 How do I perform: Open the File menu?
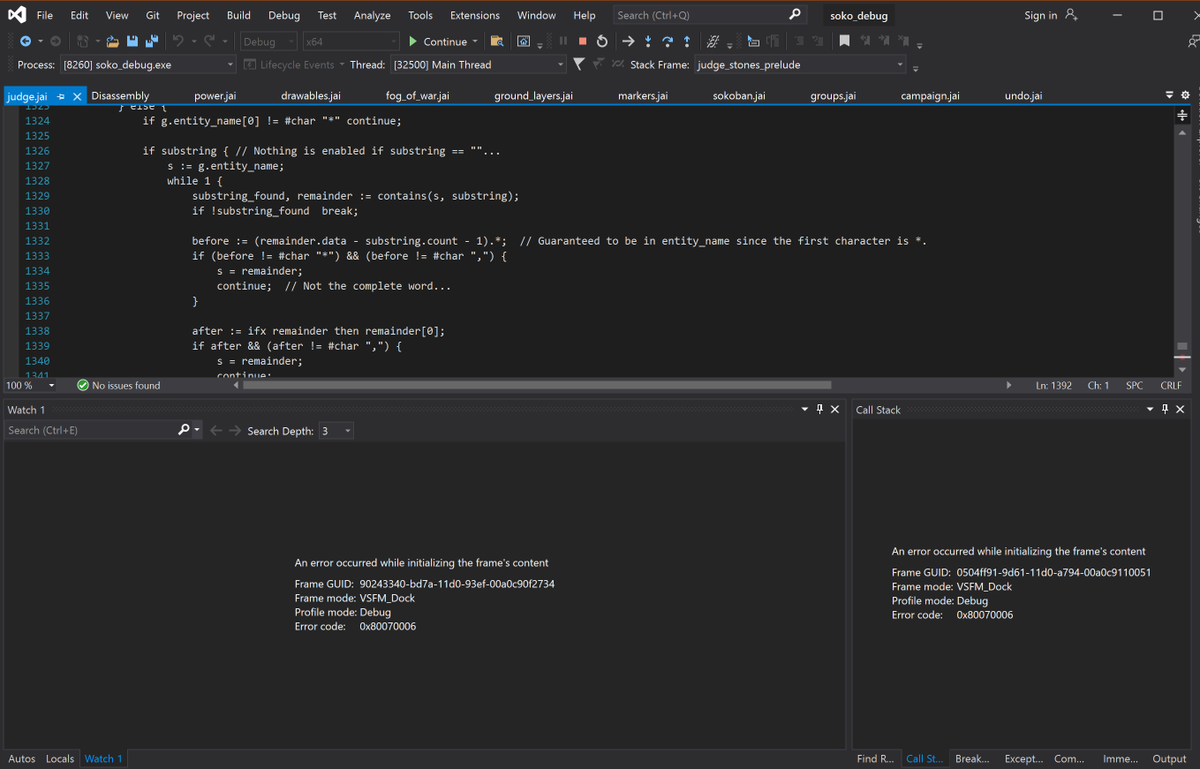pyautogui.click(x=45, y=15)
